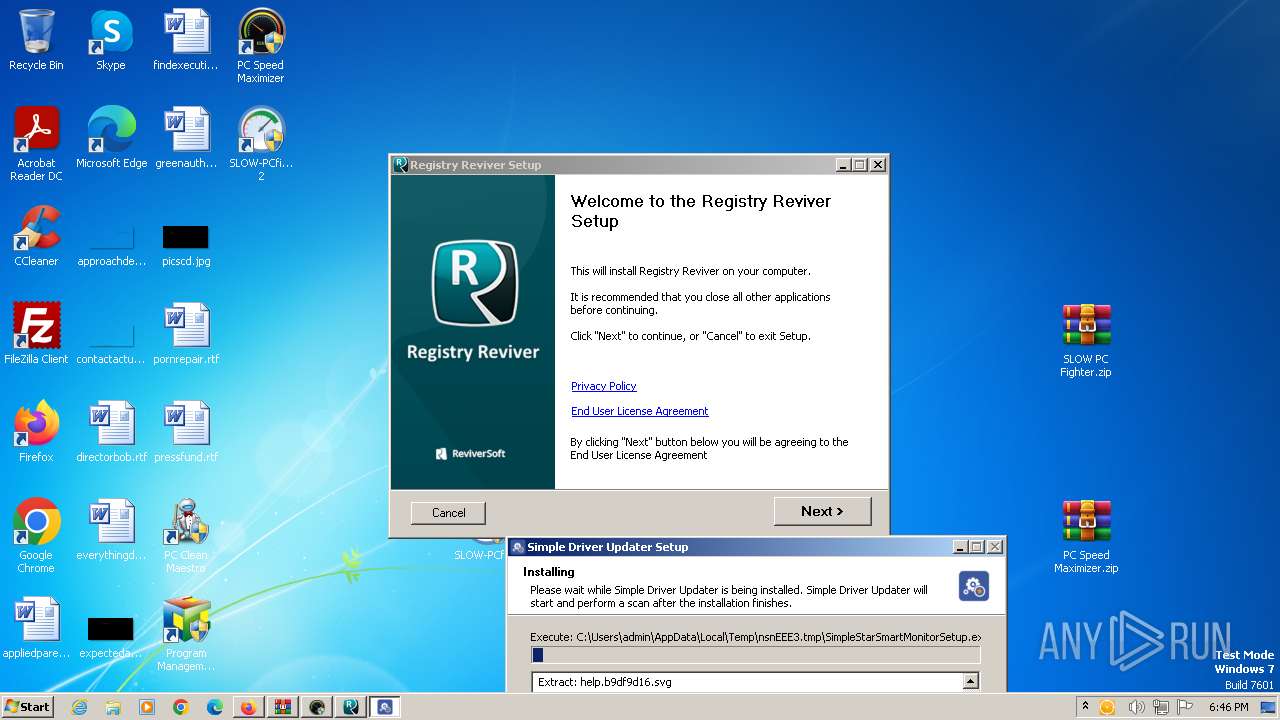Select SLOW PC Fighter.zip archive

(1086, 341)
